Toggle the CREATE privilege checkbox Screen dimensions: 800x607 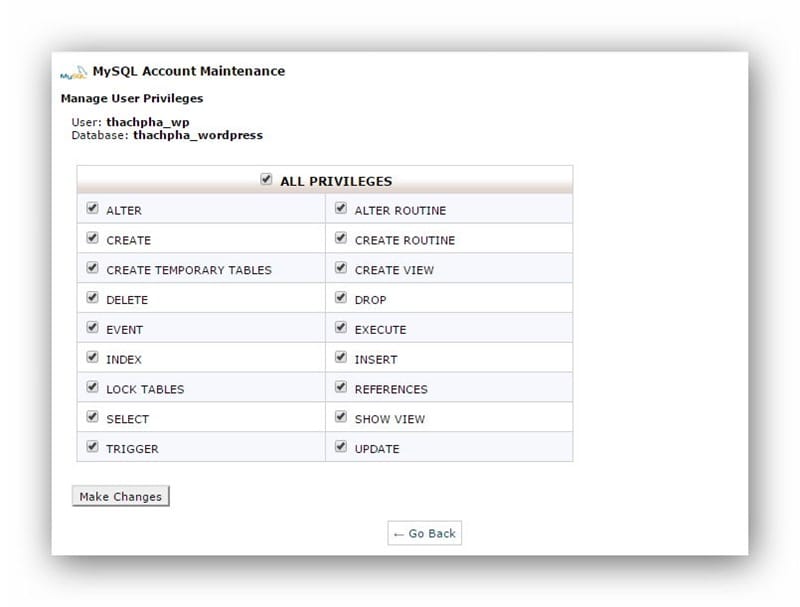pos(92,238)
